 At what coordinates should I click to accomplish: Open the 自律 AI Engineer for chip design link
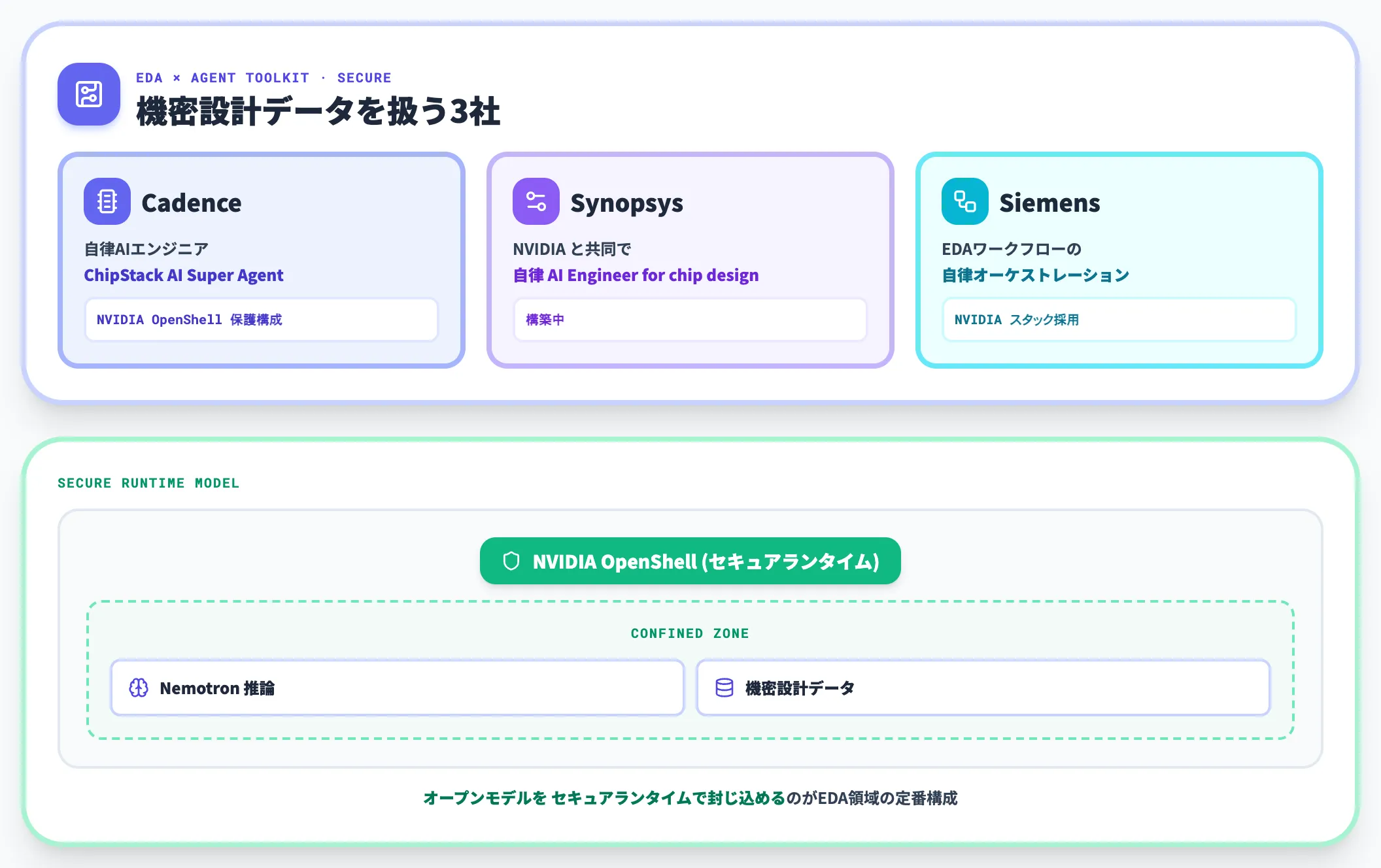click(636, 275)
